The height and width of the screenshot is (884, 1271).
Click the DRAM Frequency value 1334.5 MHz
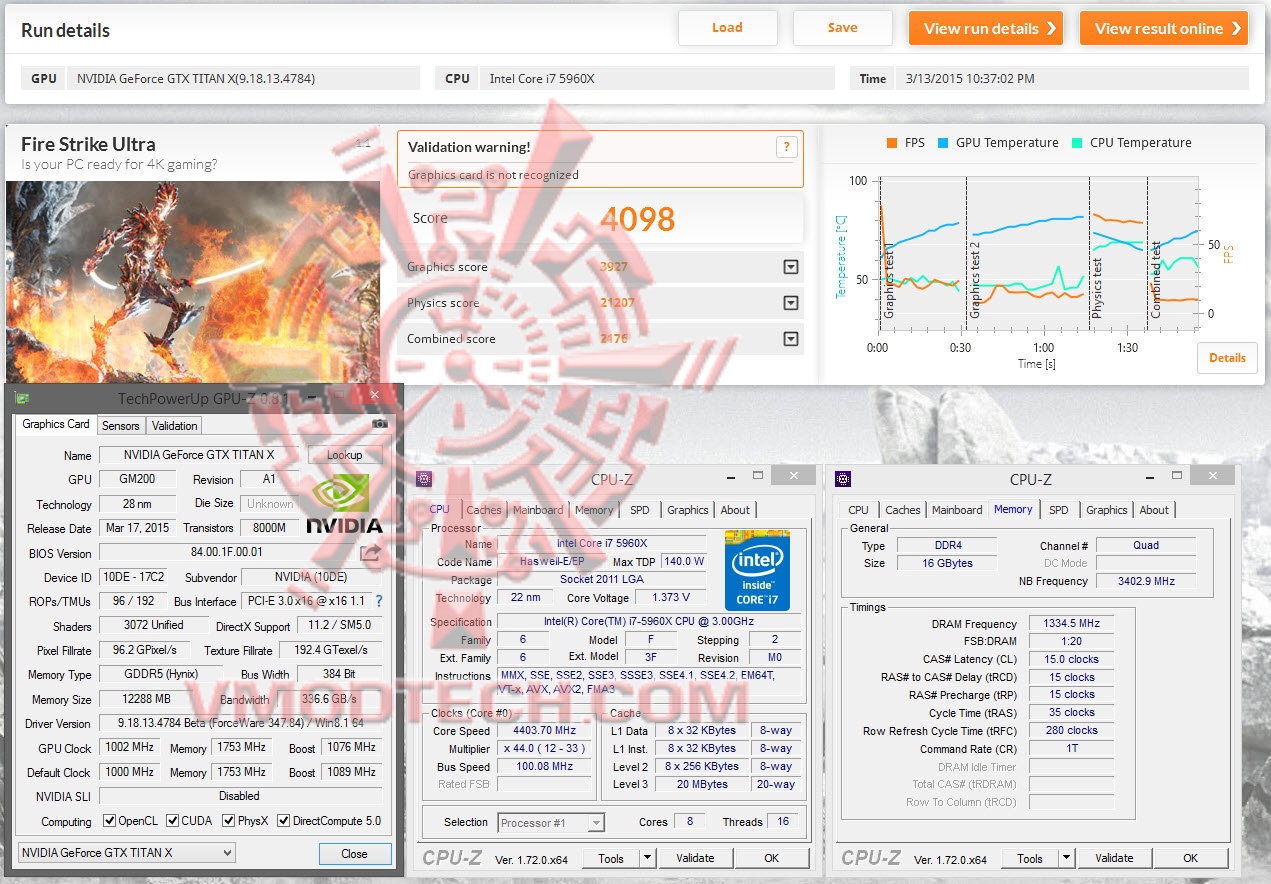pyautogui.click(x=1071, y=624)
